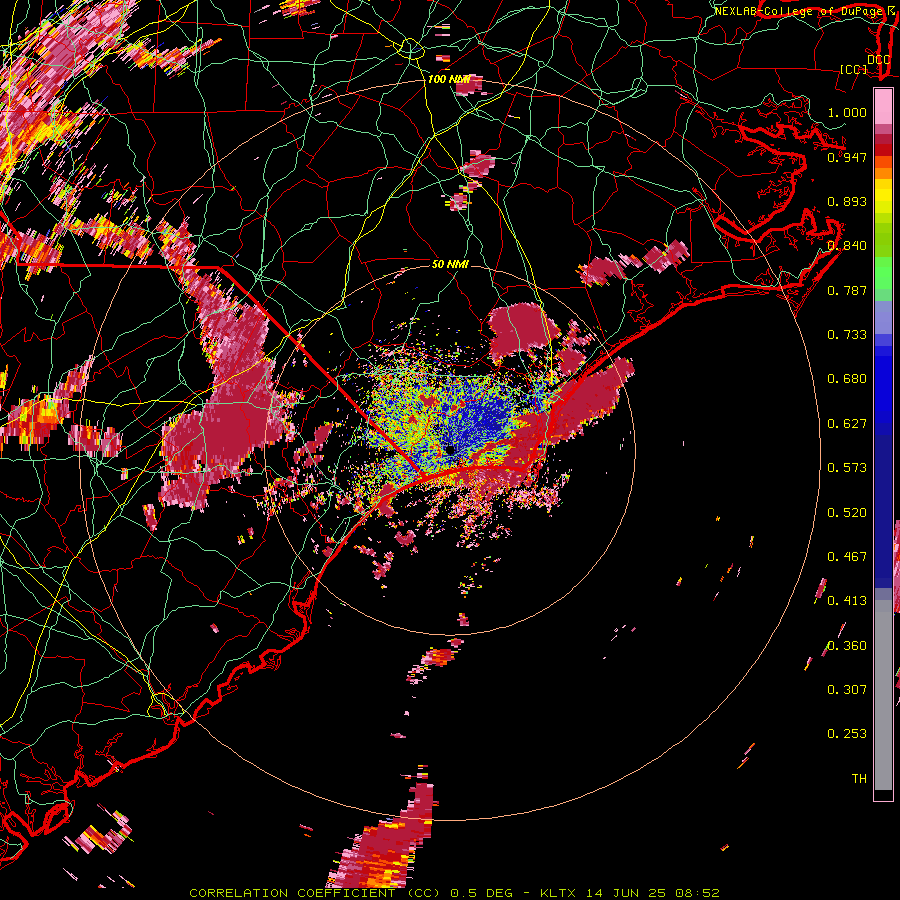Viewport: 900px width, 900px height.
Task: Click the TH threshold label on the scale
Action: 859,779
